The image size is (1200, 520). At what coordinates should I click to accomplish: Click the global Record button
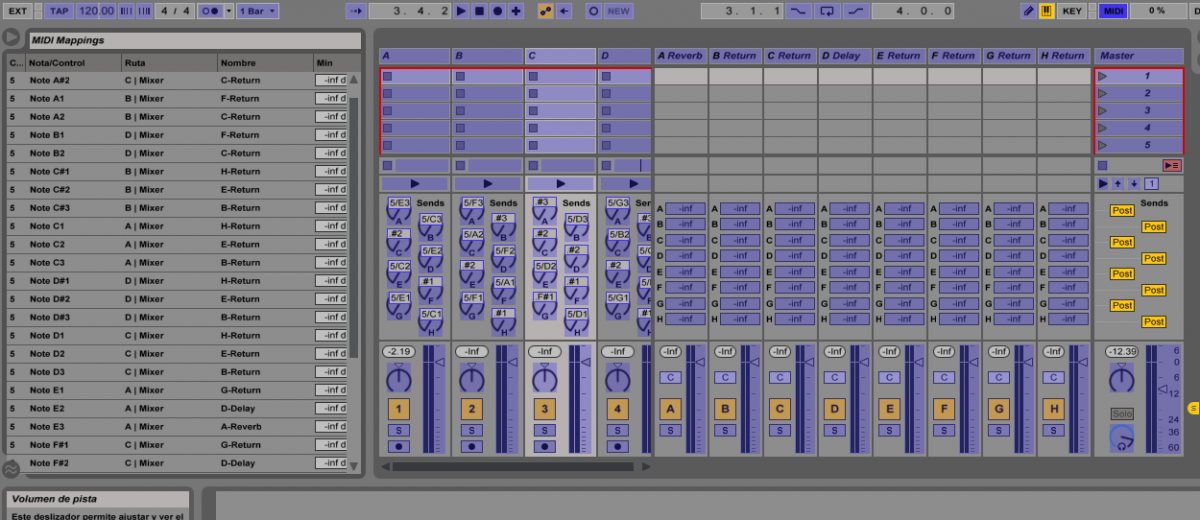(x=497, y=11)
